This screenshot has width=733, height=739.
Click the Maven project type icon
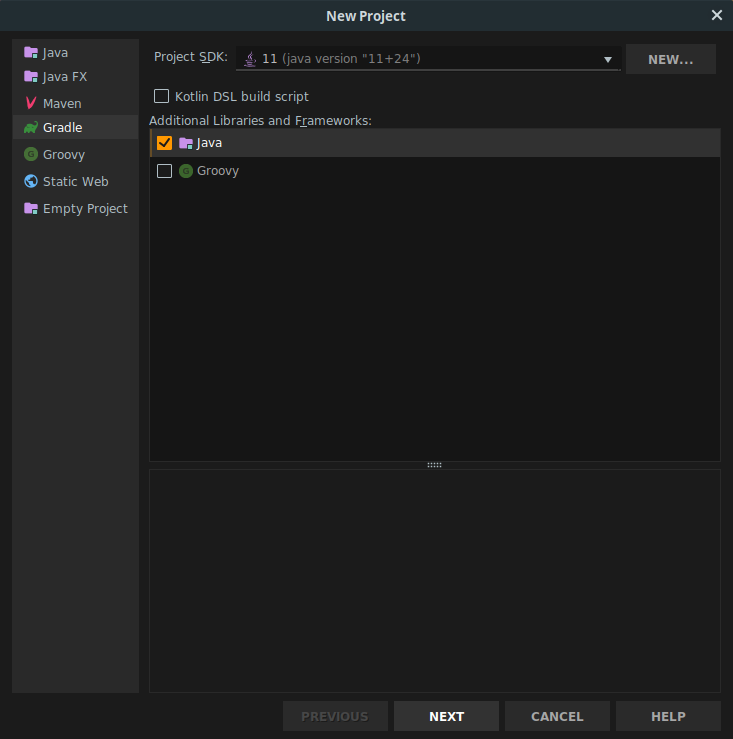(31, 103)
